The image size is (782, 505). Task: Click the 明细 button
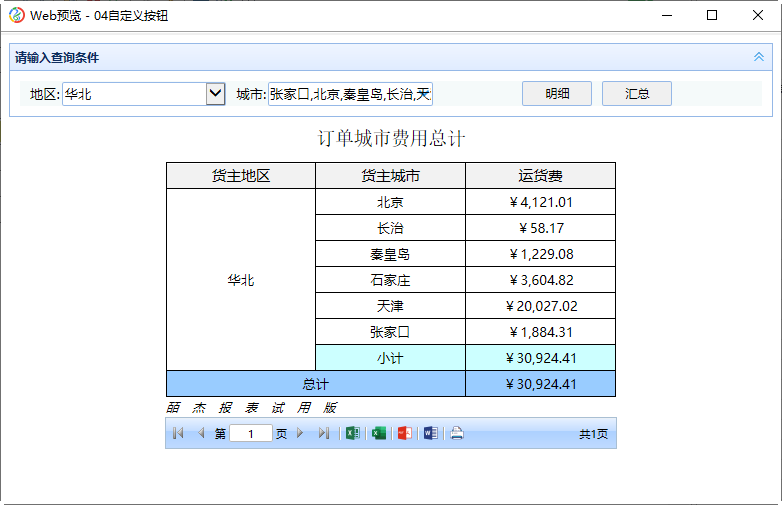click(557, 94)
